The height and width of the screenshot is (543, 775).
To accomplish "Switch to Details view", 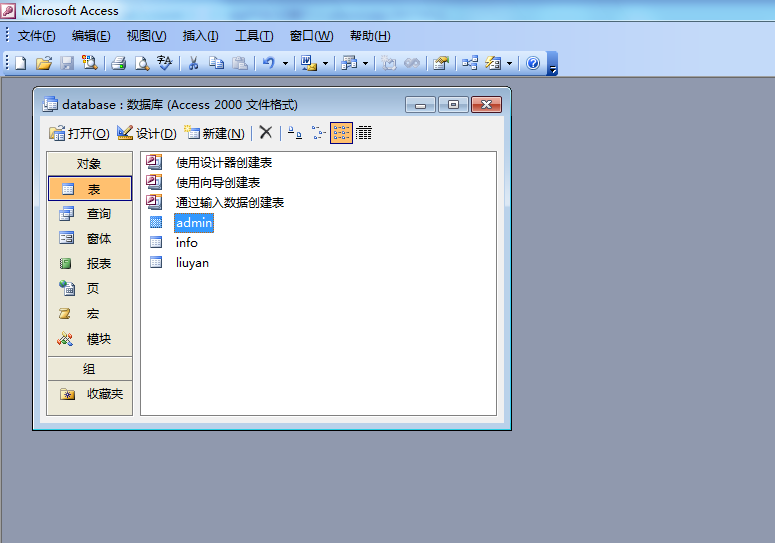I will pos(364,133).
